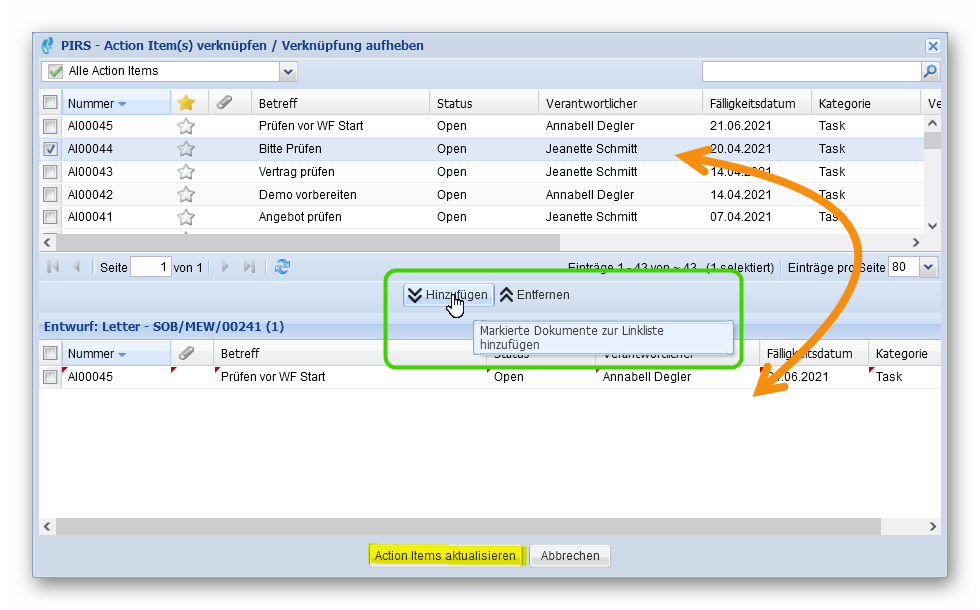980x610 pixels.
Task: Uncheck the AI00044 row checkbox
Action: click(x=50, y=149)
